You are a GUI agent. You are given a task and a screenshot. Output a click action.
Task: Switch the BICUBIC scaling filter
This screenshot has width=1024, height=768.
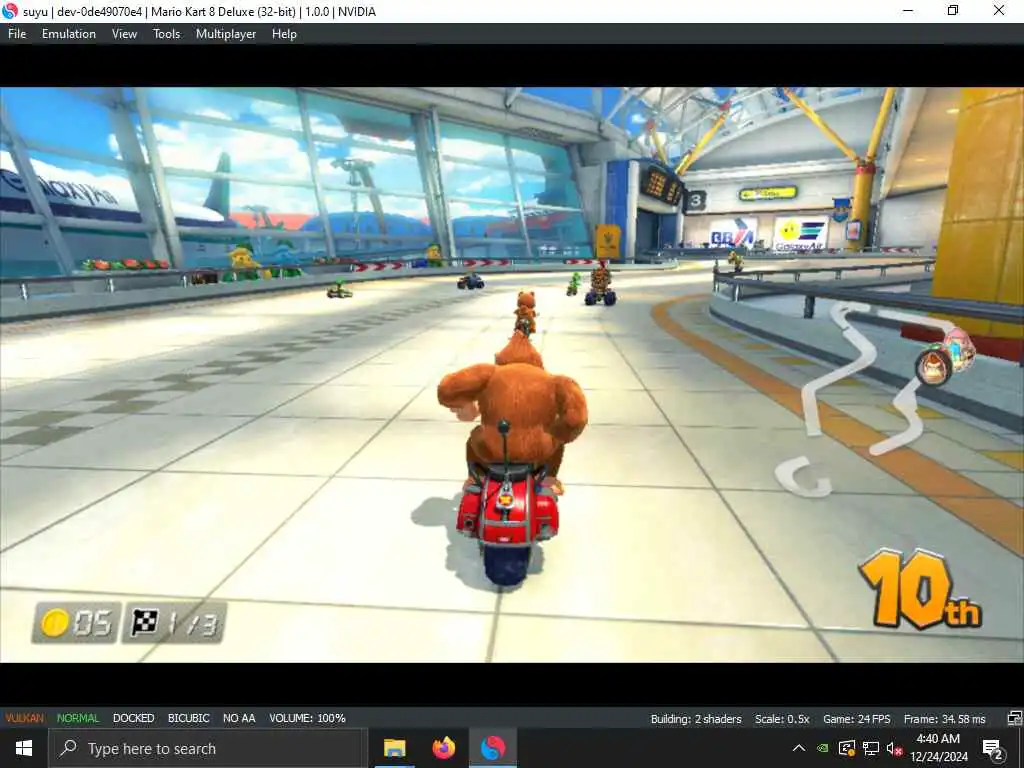pyautogui.click(x=189, y=718)
